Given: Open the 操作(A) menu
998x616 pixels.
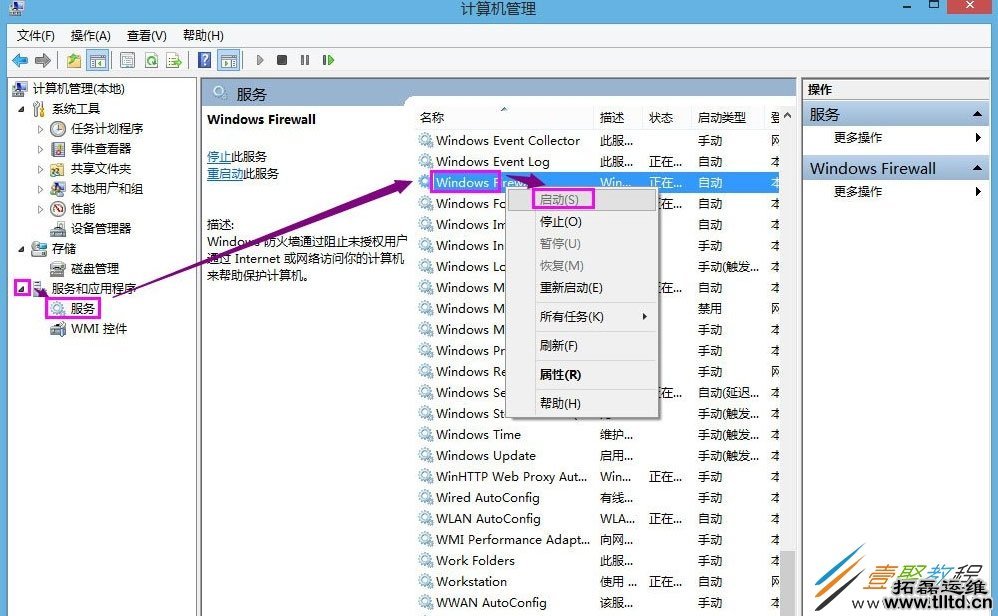Looking at the screenshot, I should pos(90,35).
